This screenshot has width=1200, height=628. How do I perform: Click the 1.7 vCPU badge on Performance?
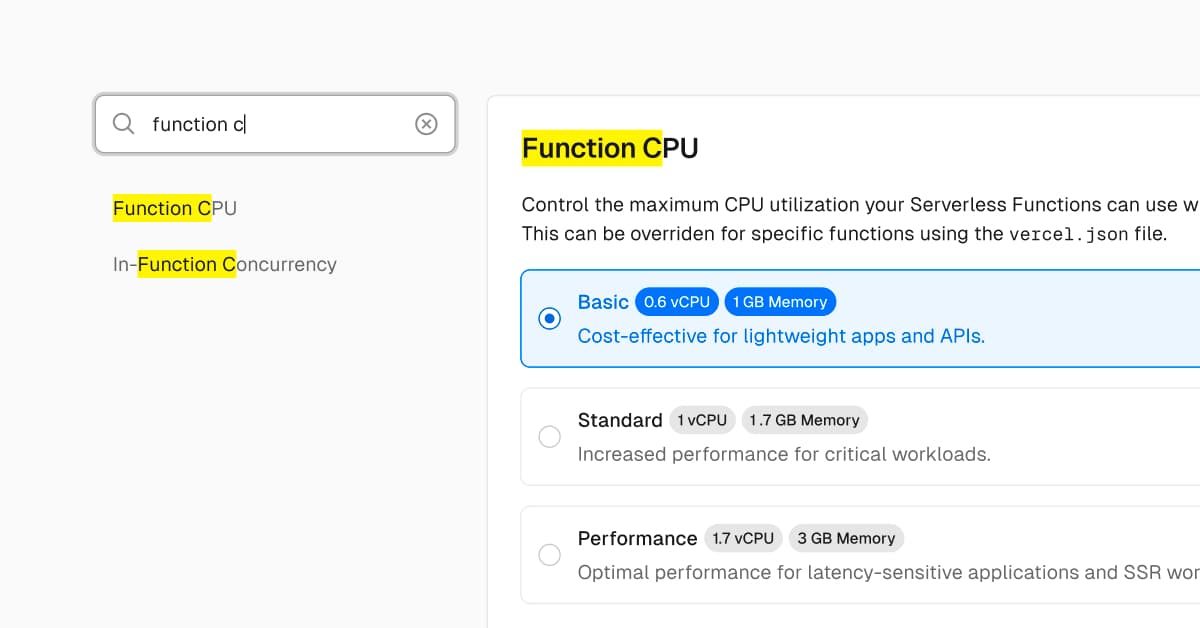(743, 538)
